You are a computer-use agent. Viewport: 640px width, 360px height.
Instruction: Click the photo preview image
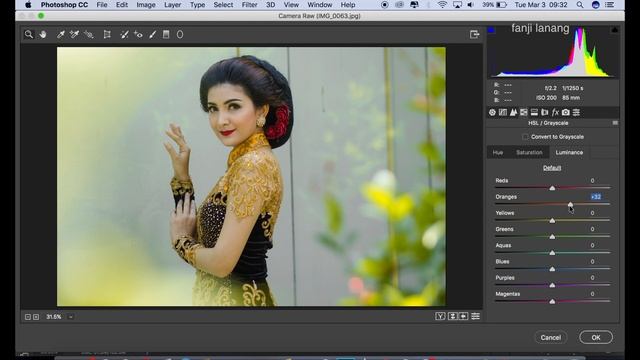tap(251, 176)
